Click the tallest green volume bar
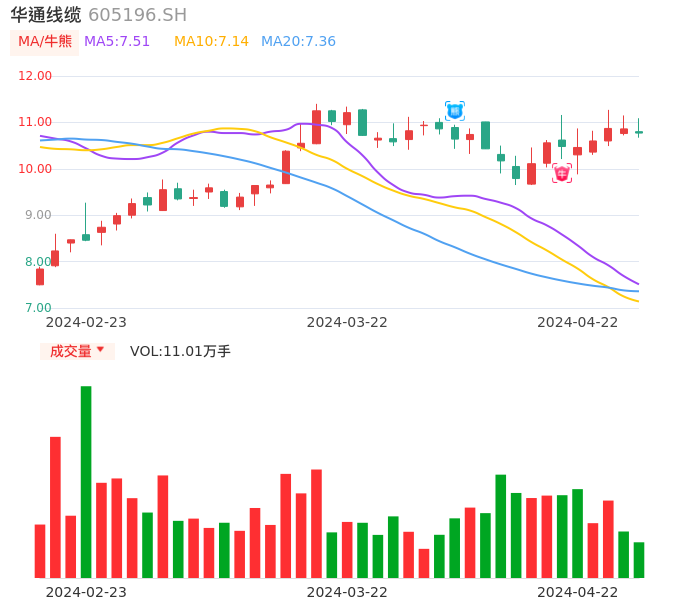686x606 pixels. [x=86, y=482]
